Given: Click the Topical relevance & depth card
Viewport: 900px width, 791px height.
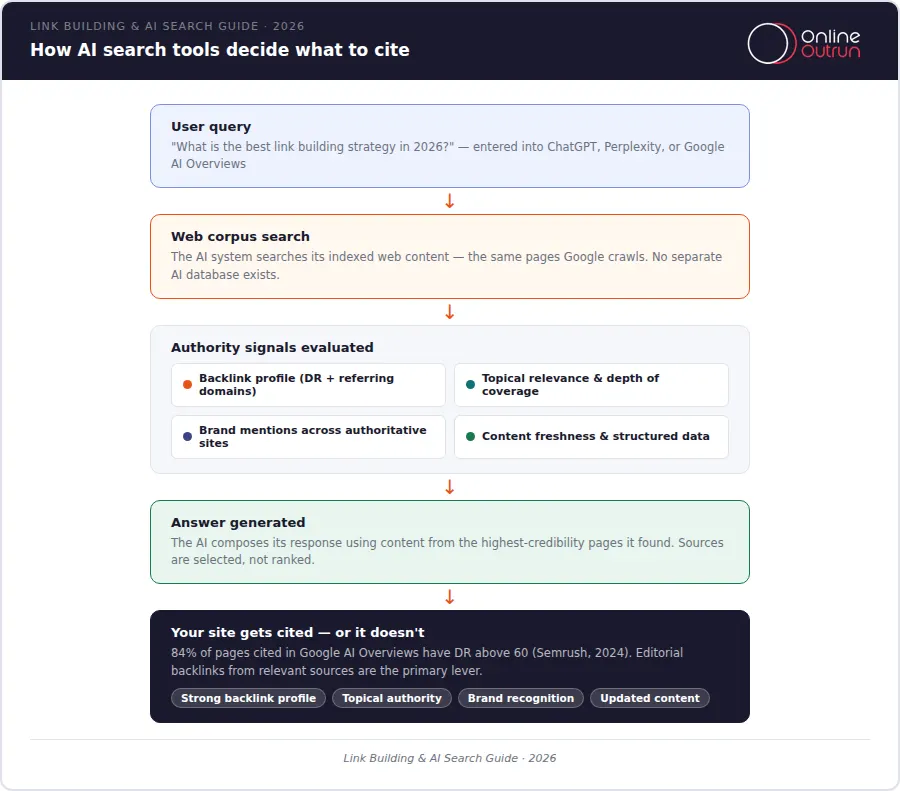Looking at the screenshot, I should click(x=591, y=385).
